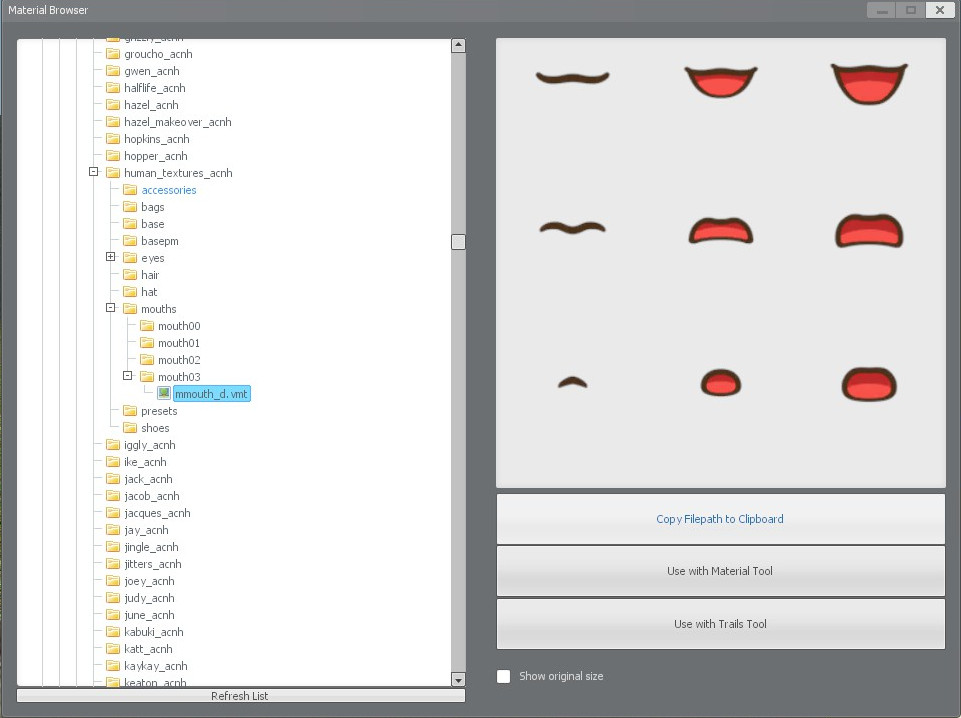Select the ike_acnh tree row
The width and height of the screenshot is (961, 718).
145,462
